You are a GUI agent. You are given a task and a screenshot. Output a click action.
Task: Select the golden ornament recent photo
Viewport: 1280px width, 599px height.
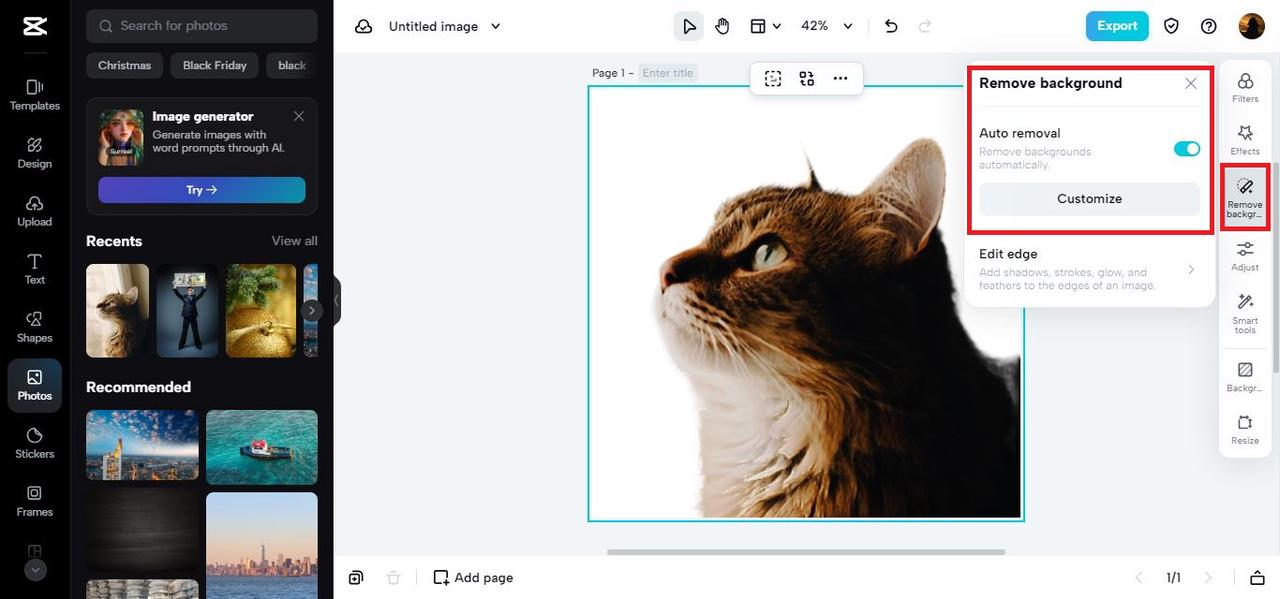pyautogui.click(x=261, y=310)
